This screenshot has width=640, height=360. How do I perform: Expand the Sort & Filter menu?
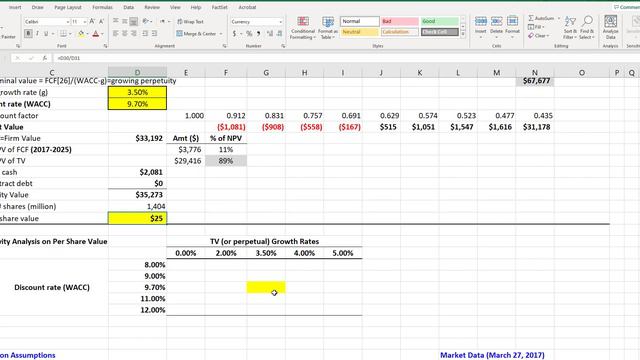(570, 28)
